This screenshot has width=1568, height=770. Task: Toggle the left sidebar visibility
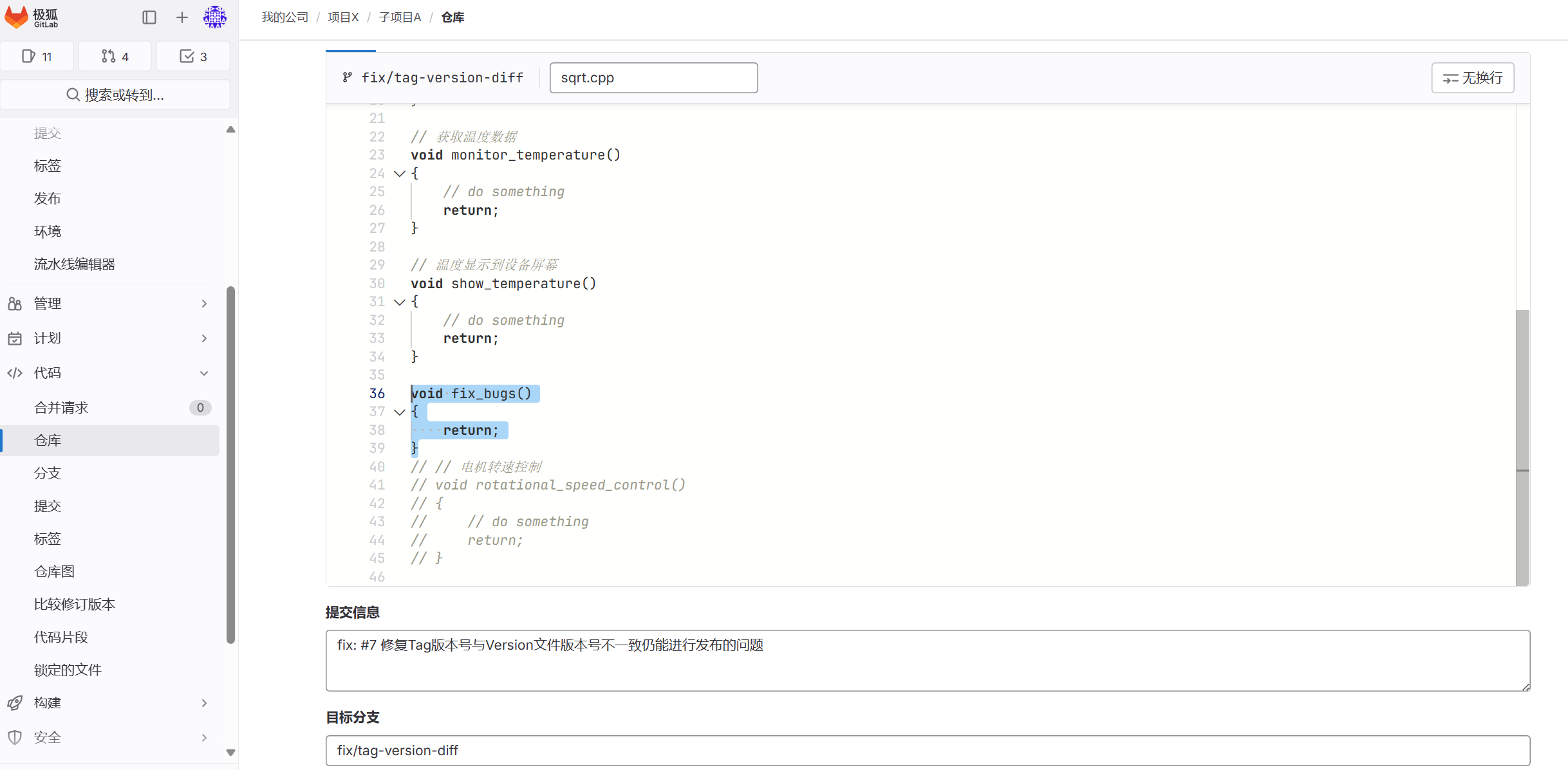[149, 17]
